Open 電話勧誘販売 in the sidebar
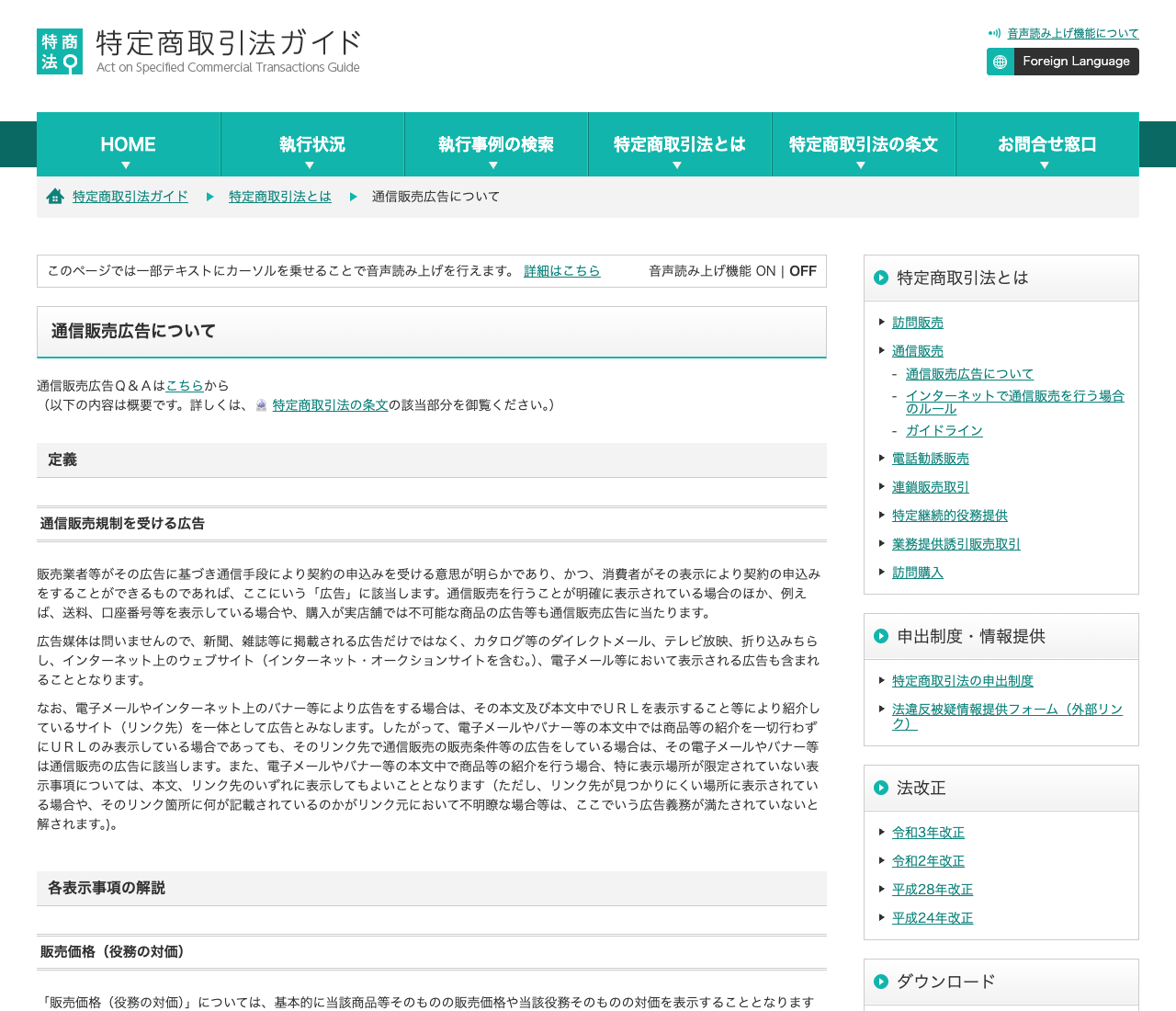This screenshot has height=1011, width=1176. click(931, 459)
